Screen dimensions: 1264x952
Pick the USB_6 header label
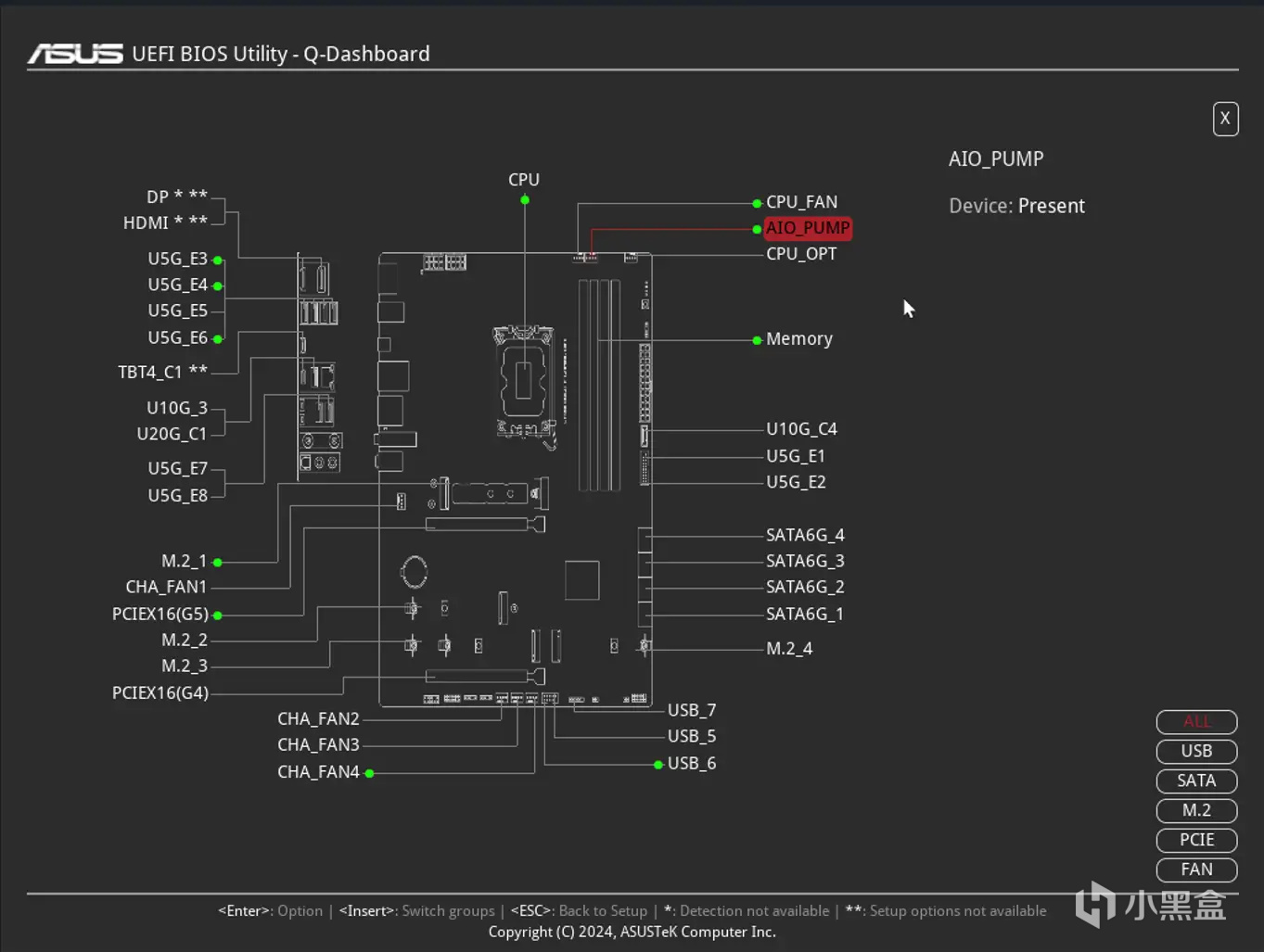pyautogui.click(x=692, y=764)
